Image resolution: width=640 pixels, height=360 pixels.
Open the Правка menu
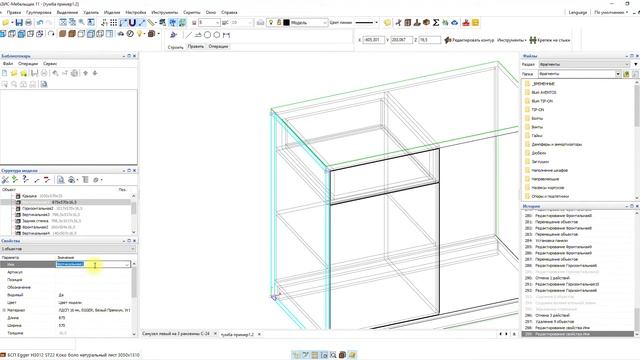(x=14, y=12)
